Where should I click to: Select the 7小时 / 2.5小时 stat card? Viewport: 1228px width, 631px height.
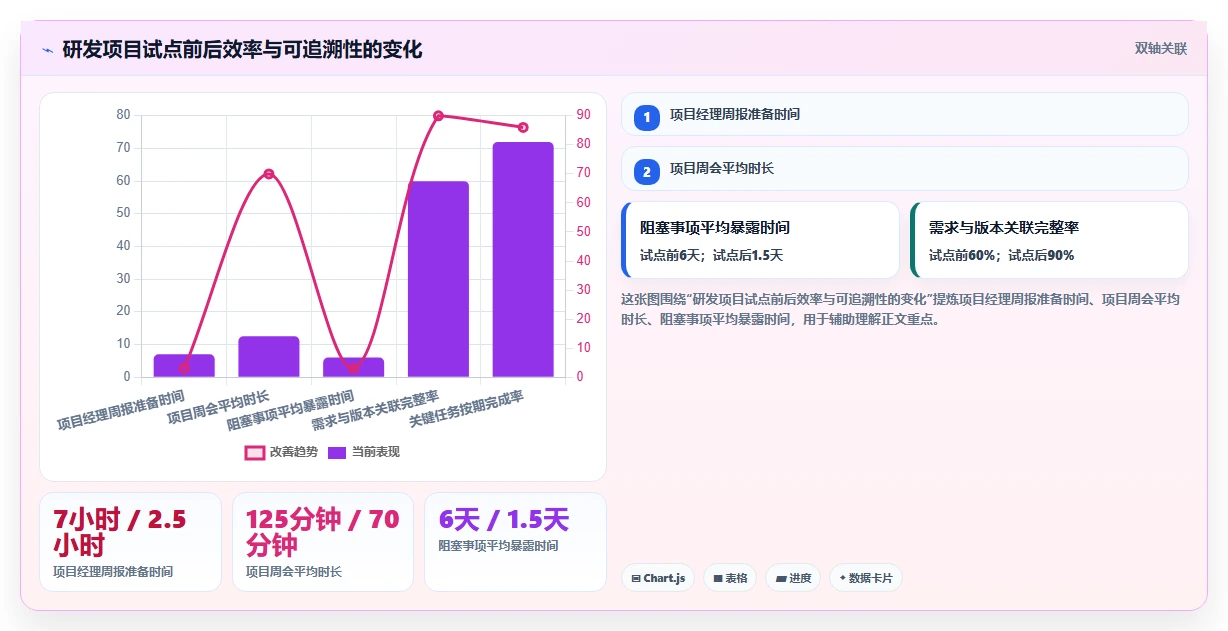pos(130,542)
